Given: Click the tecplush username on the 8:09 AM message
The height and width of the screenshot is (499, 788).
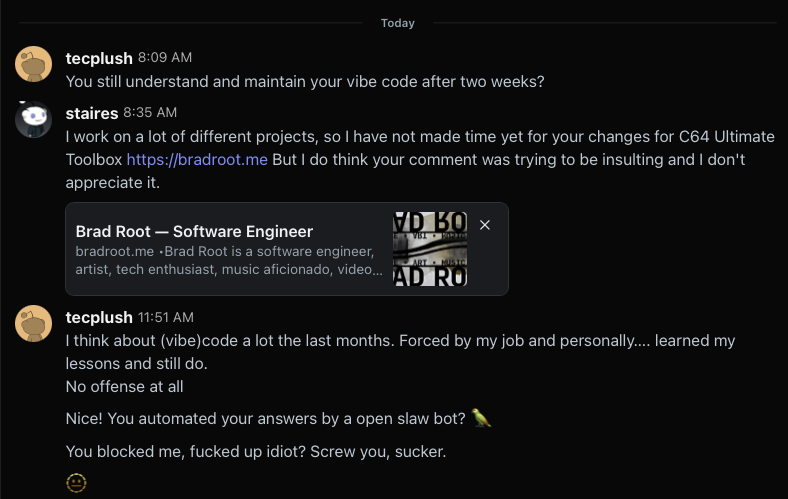Looking at the screenshot, I should pyautogui.click(x=99, y=58).
